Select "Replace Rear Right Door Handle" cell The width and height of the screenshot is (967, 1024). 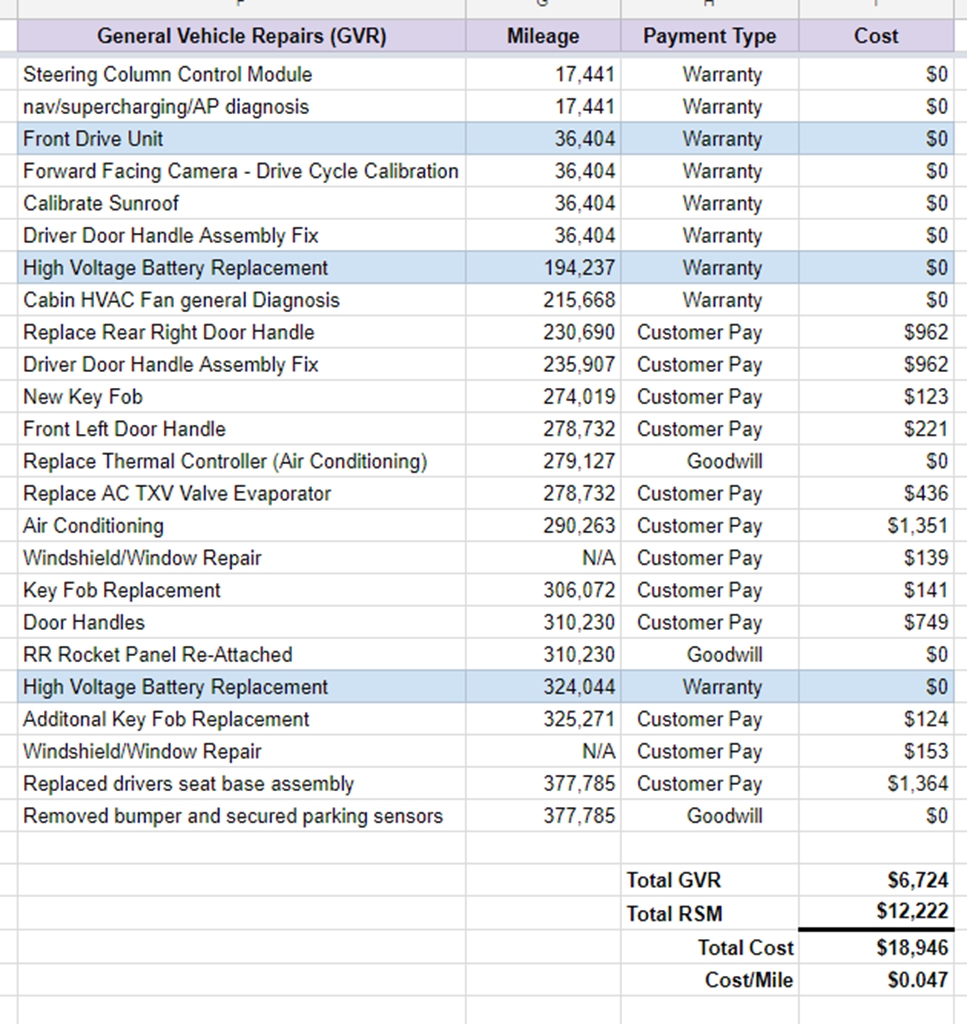[x=242, y=332]
